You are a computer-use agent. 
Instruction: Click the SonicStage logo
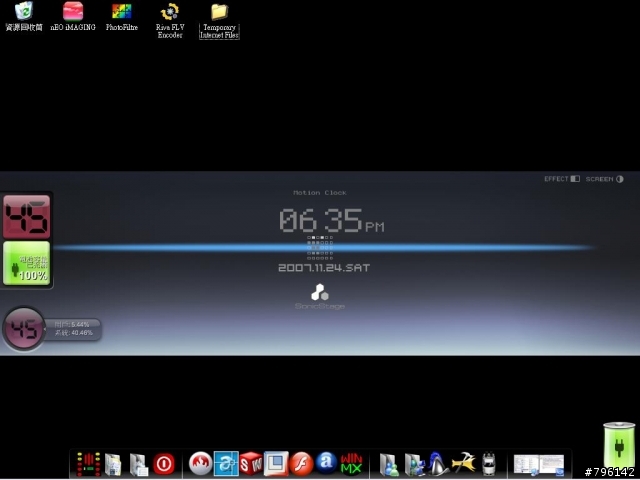320,297
